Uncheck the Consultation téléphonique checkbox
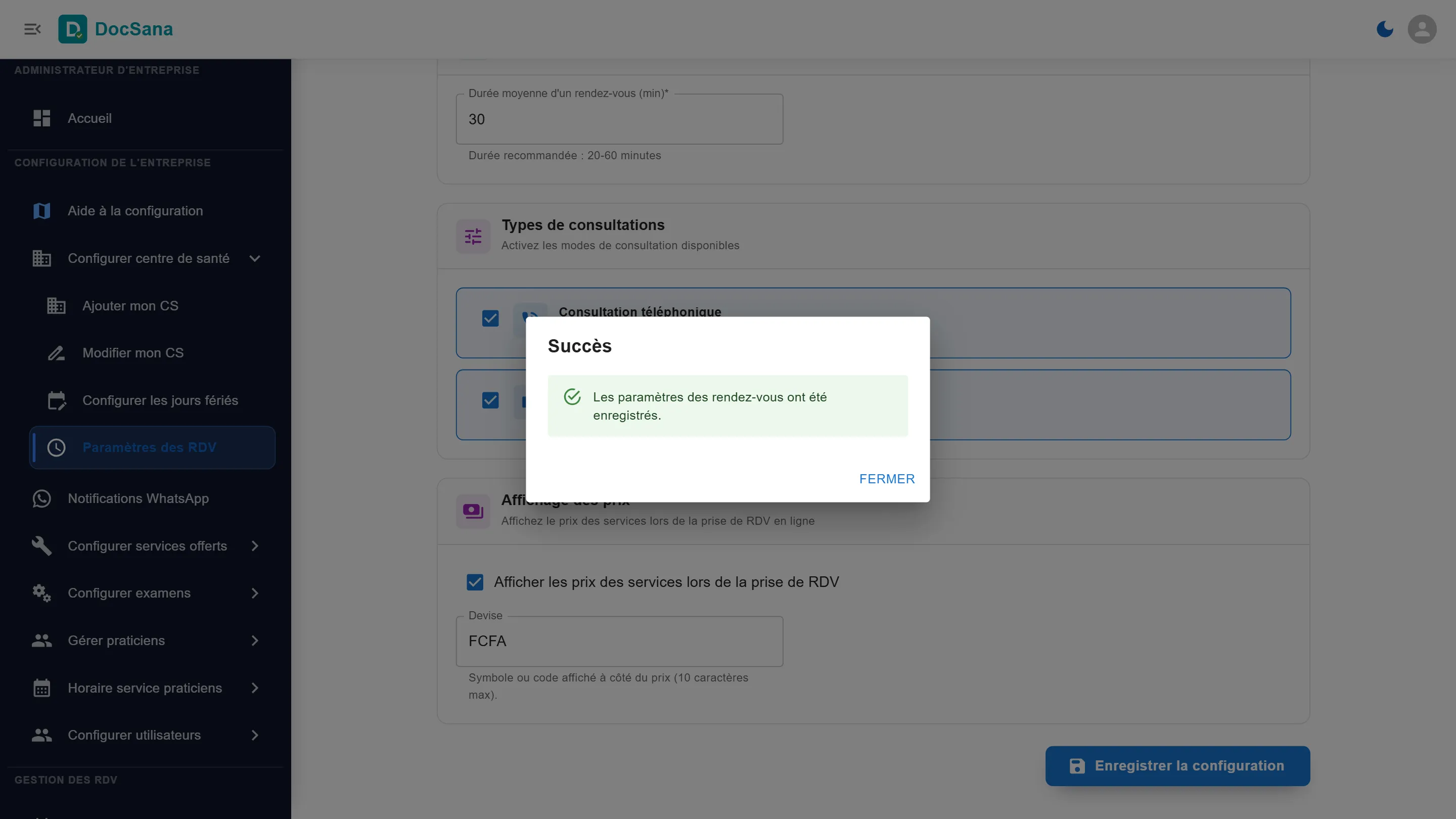Screen dimensions: 1456x819 pos(490,318)
